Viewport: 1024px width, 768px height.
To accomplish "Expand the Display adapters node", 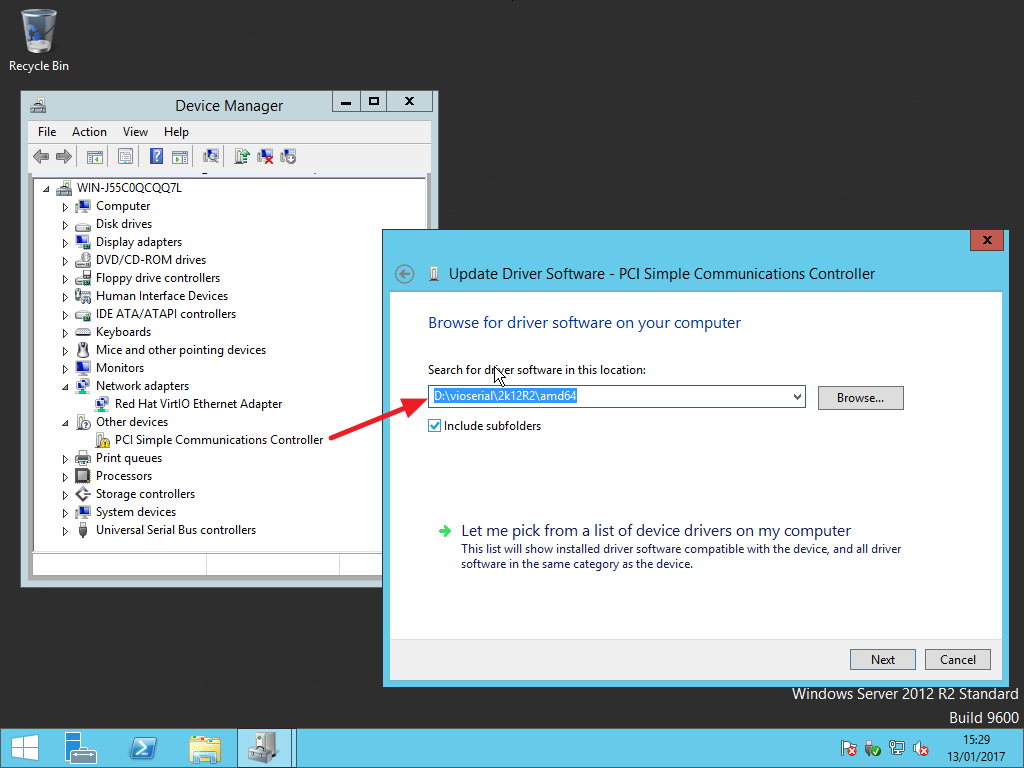I will pyautogui.click(x=65, y=242).
